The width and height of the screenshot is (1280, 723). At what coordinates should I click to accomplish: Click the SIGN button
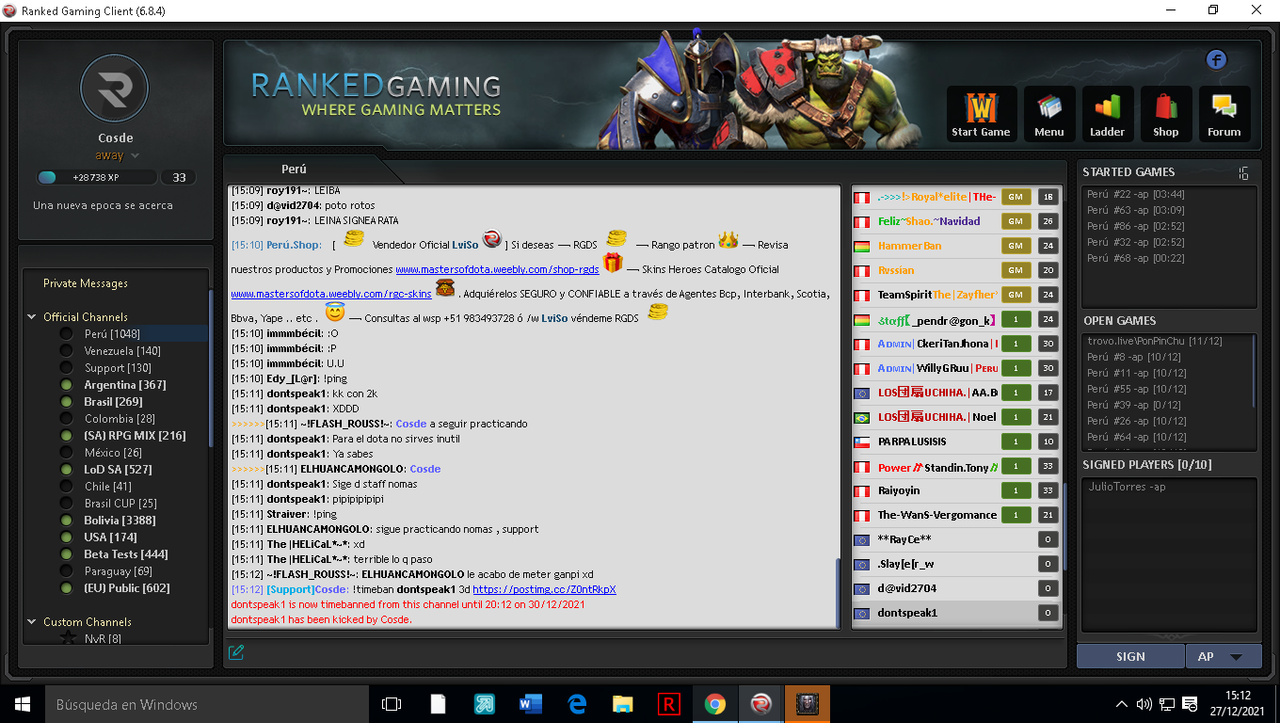click(x=1130, y=657)
